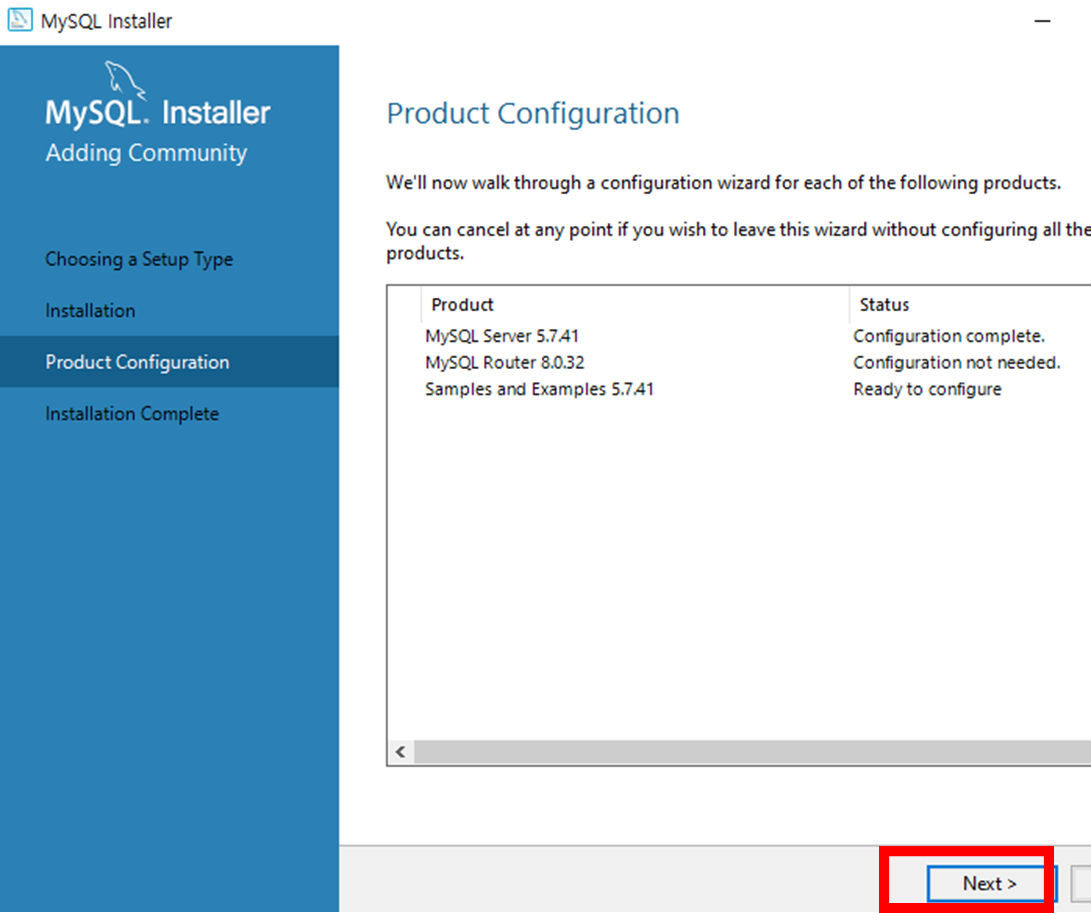This screenshot has width=1091, height=913.
Task: Click the 'Adding Community' subtitle
Action: tap(146, 153)
